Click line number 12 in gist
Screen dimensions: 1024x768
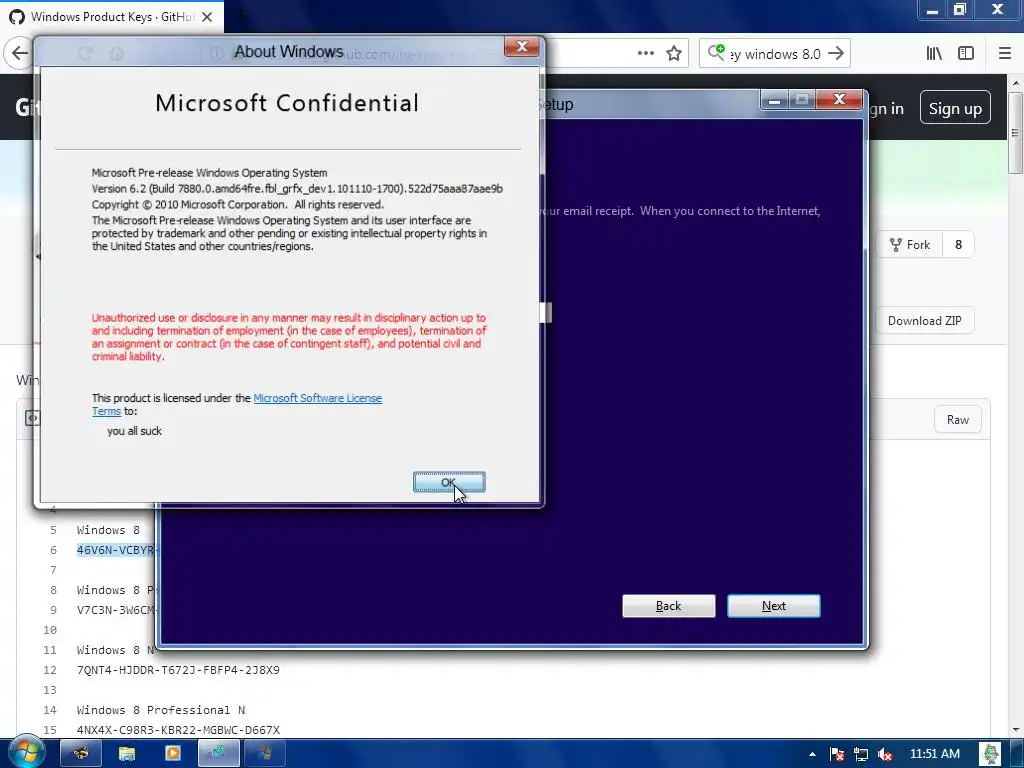50,670
